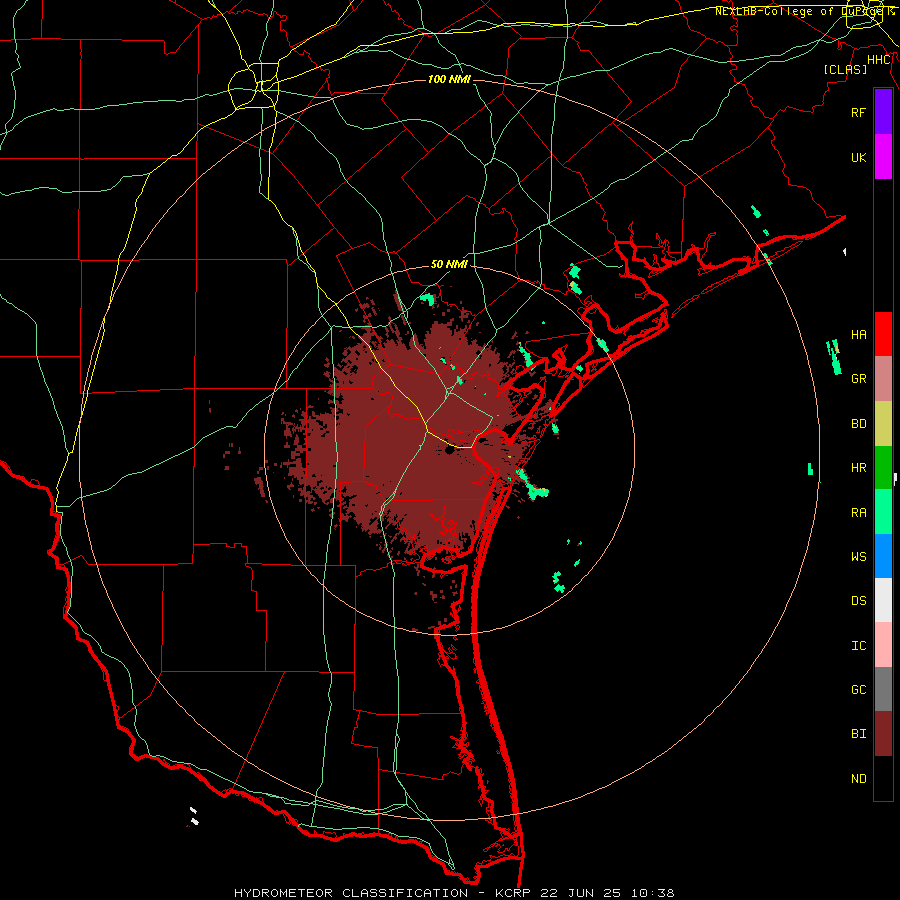Click the UK magenta legend swatch

[x=883, y=157]
